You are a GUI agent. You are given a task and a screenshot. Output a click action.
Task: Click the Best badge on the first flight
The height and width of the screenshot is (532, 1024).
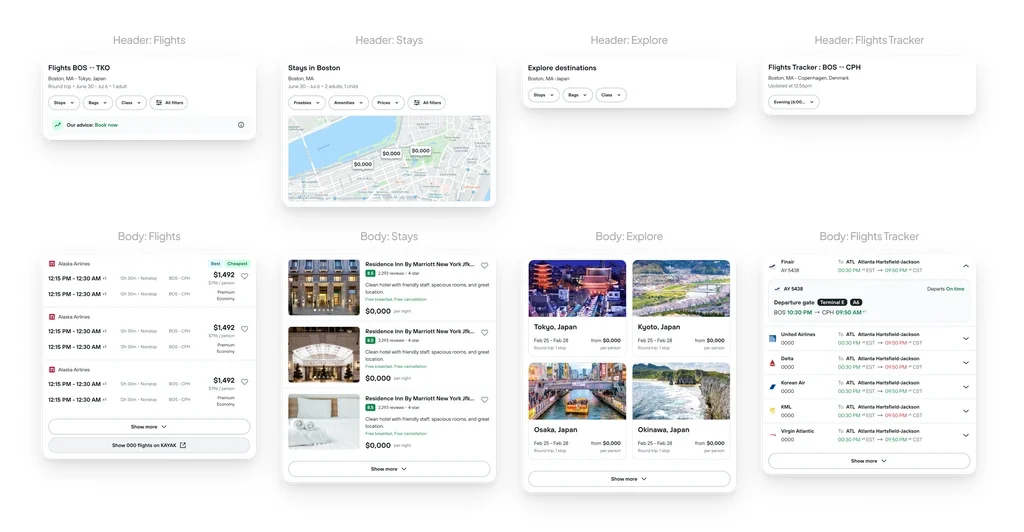tap(216, 264)
